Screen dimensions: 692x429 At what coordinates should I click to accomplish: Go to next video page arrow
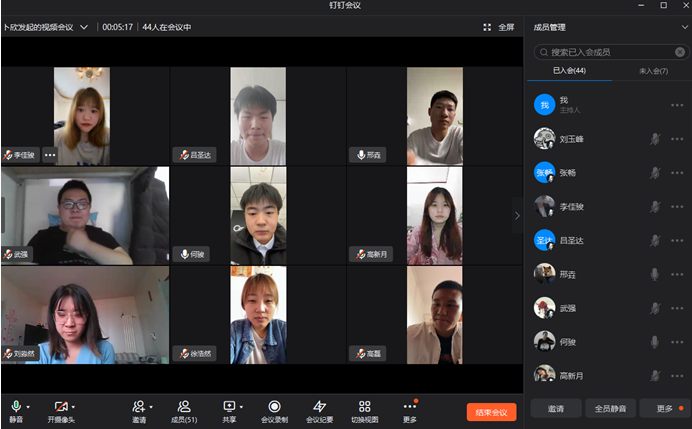[x=517, y=215]
